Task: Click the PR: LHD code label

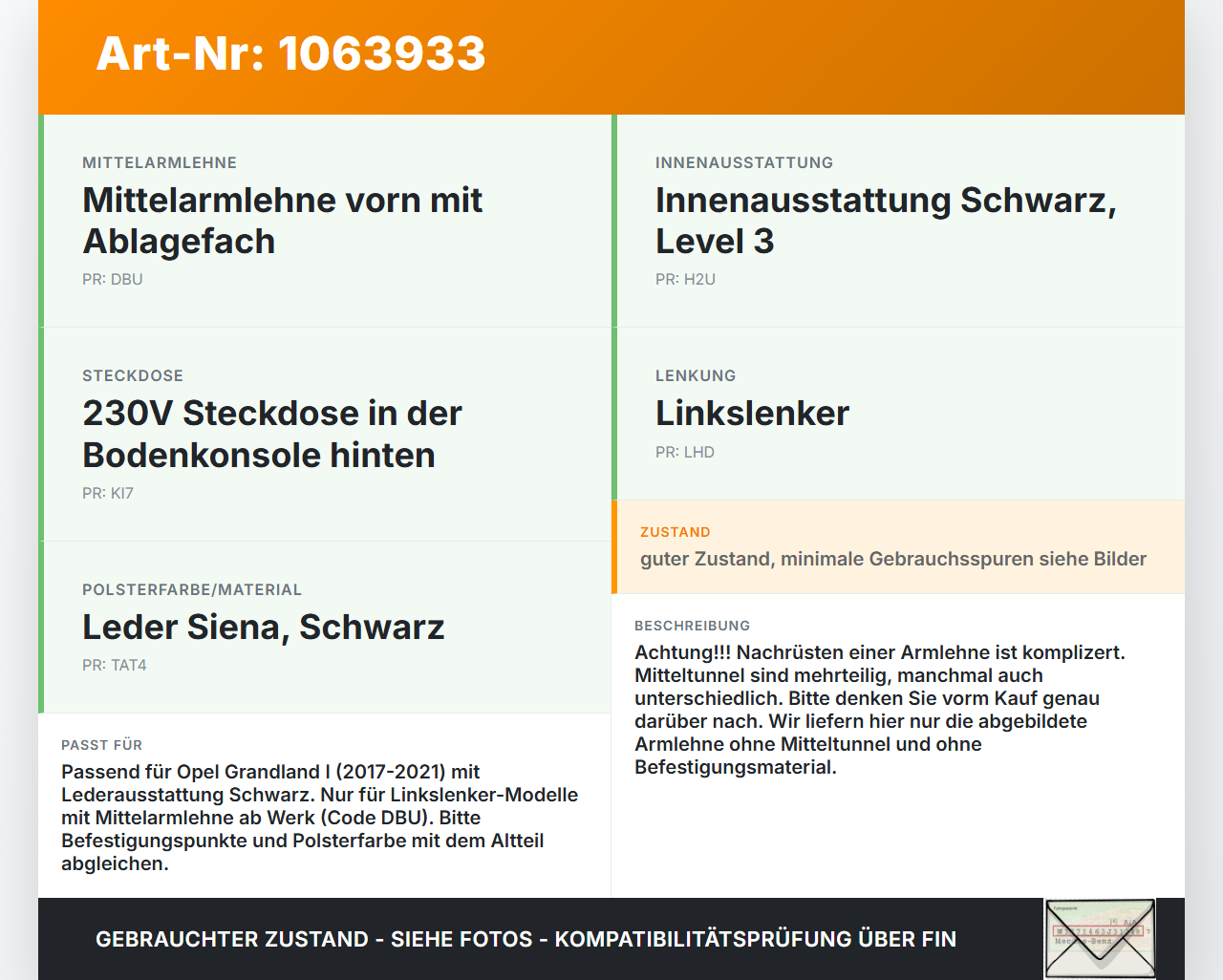Action: 685,453
